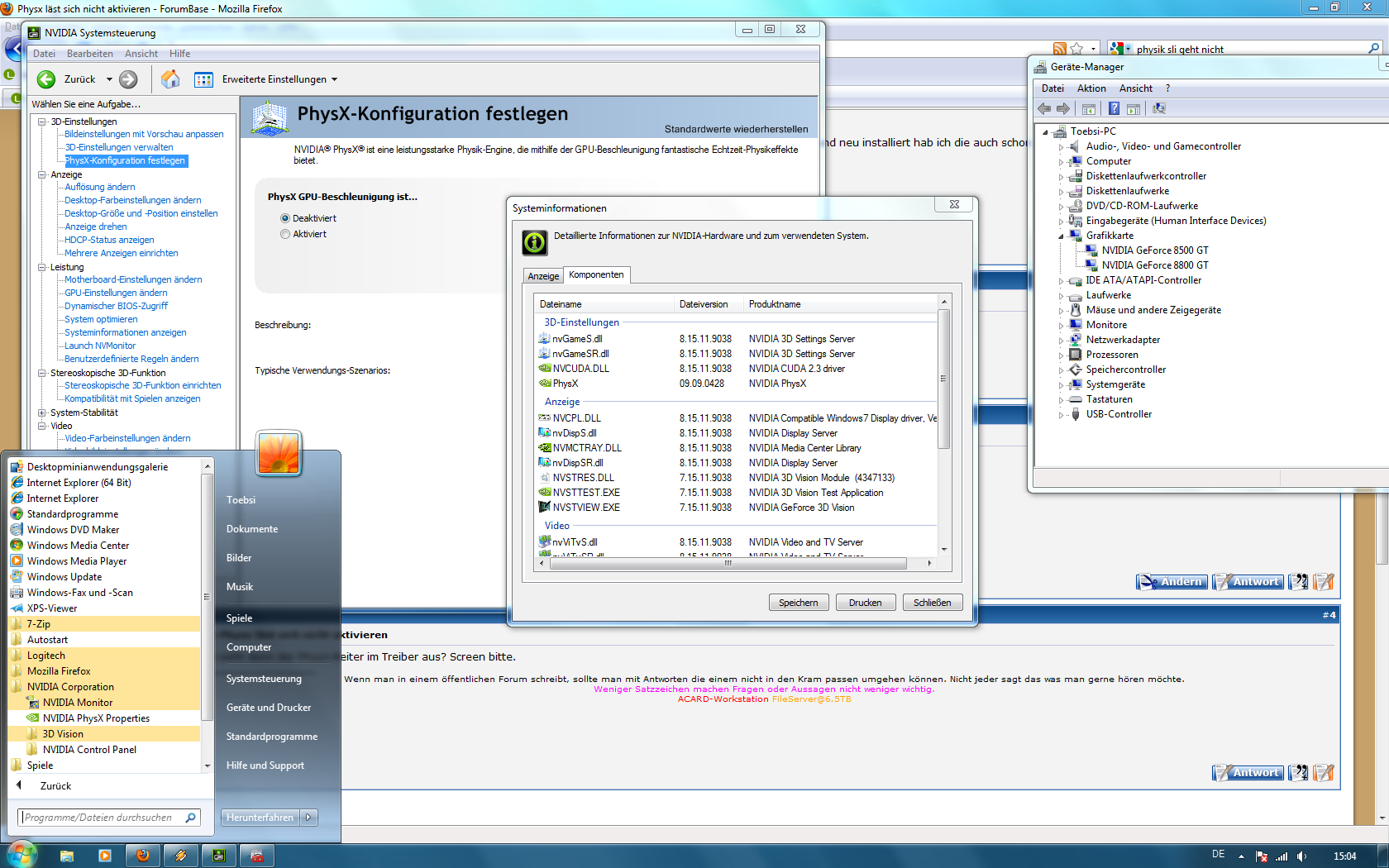Image resolution: width=1389 pixels, height=868 pixels.
Task: Click the volume icon in system tray
Action: tap(1301, 856)
